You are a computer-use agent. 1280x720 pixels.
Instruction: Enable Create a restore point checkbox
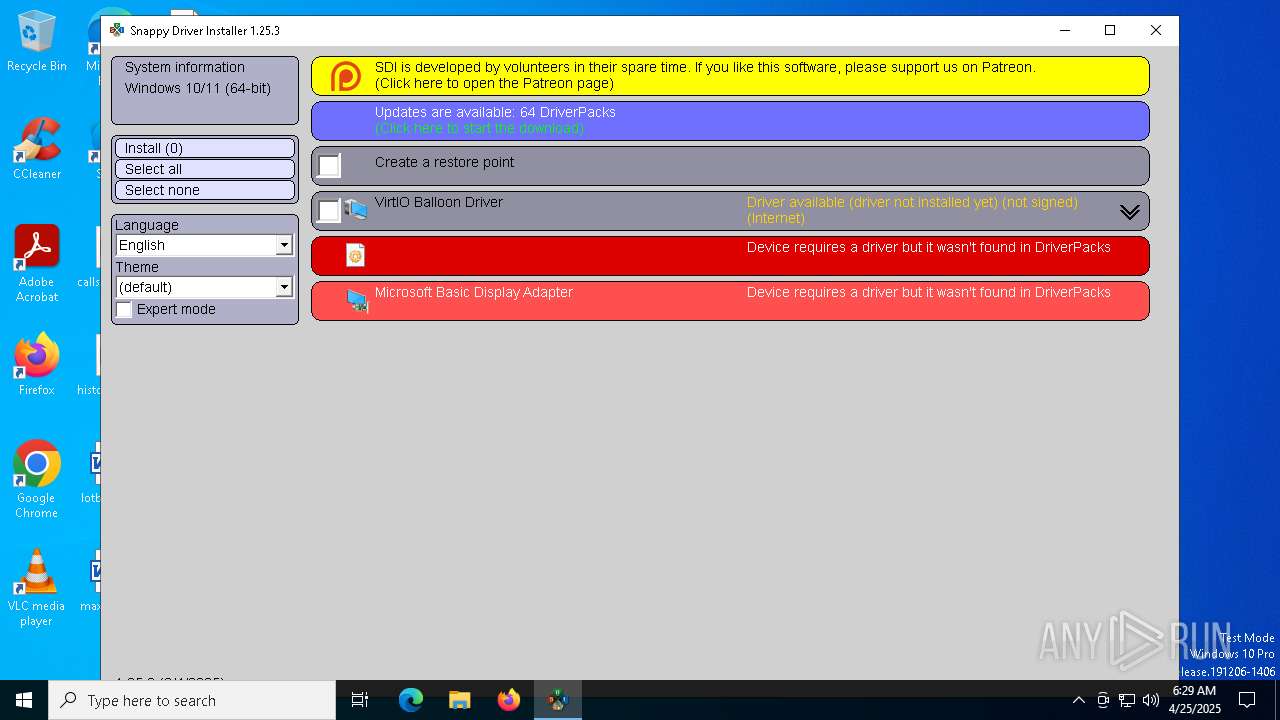[329, 166]
